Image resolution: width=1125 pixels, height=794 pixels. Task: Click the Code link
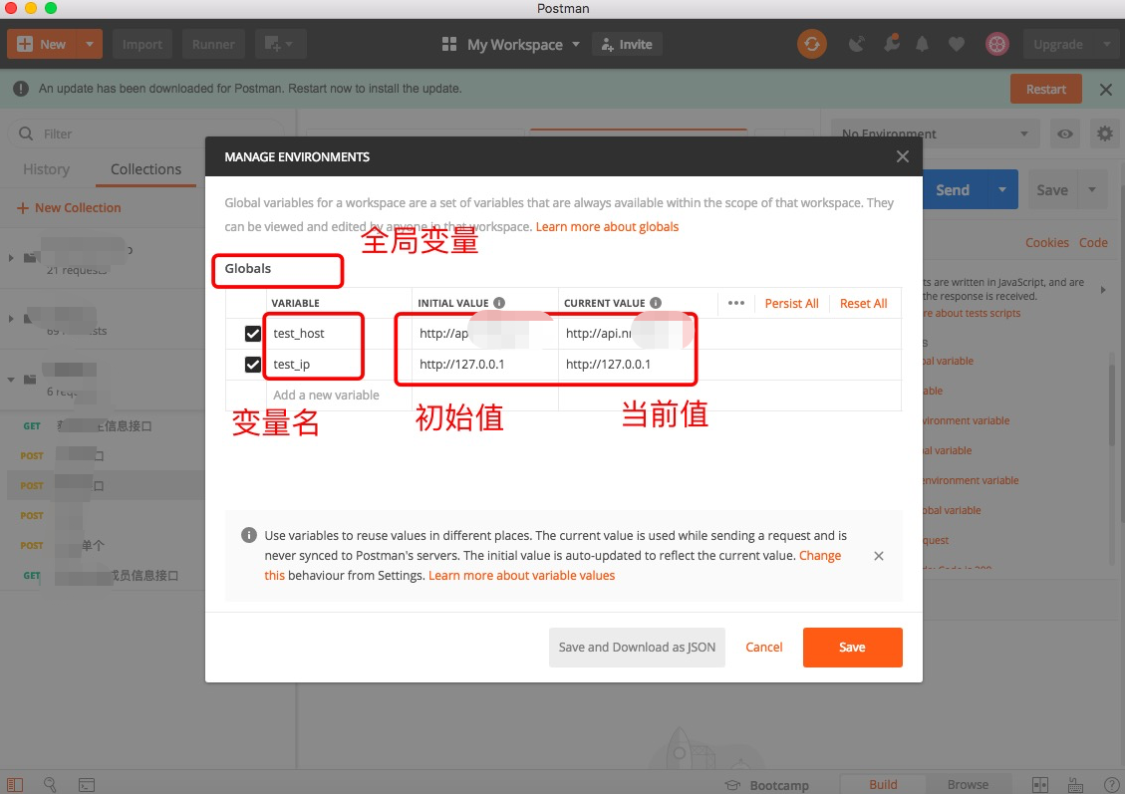click(x=1093, y=242)
